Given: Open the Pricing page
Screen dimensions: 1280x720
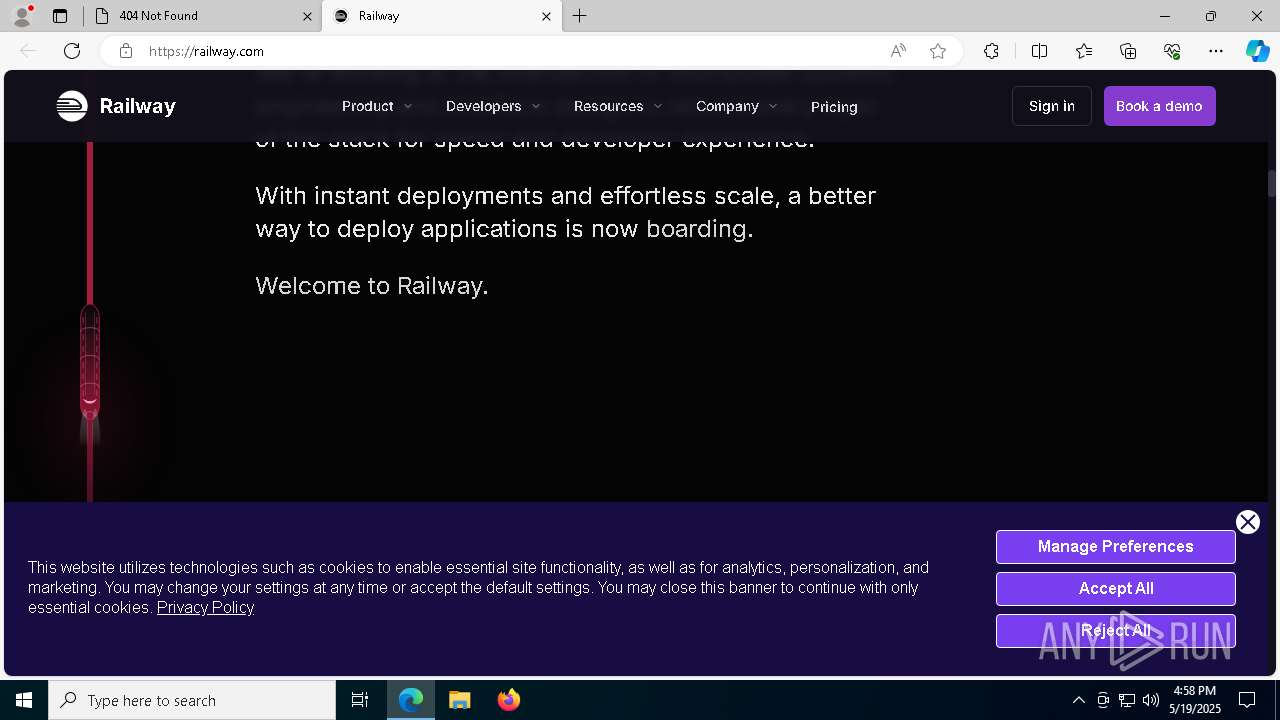Looking at the screenshot, I should click(x=834, y=107).
